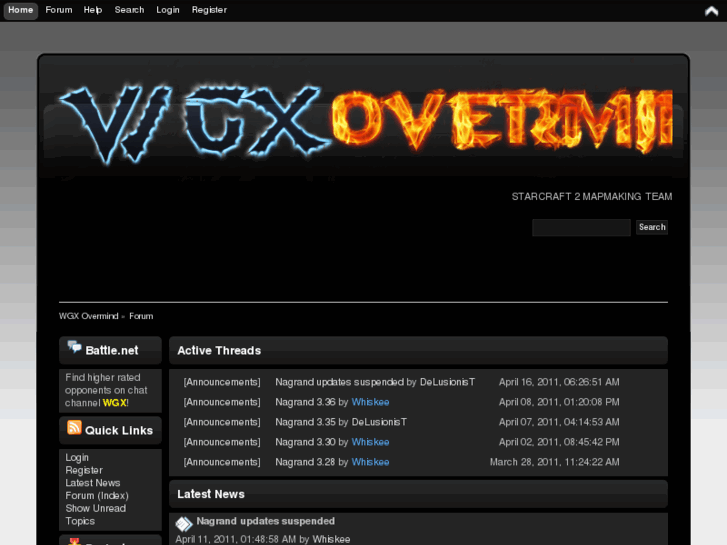The height and width of the screenshot is (545, 727).
Task: Click the Battle.net chat bubbles icon
Action: click(74, 346)
